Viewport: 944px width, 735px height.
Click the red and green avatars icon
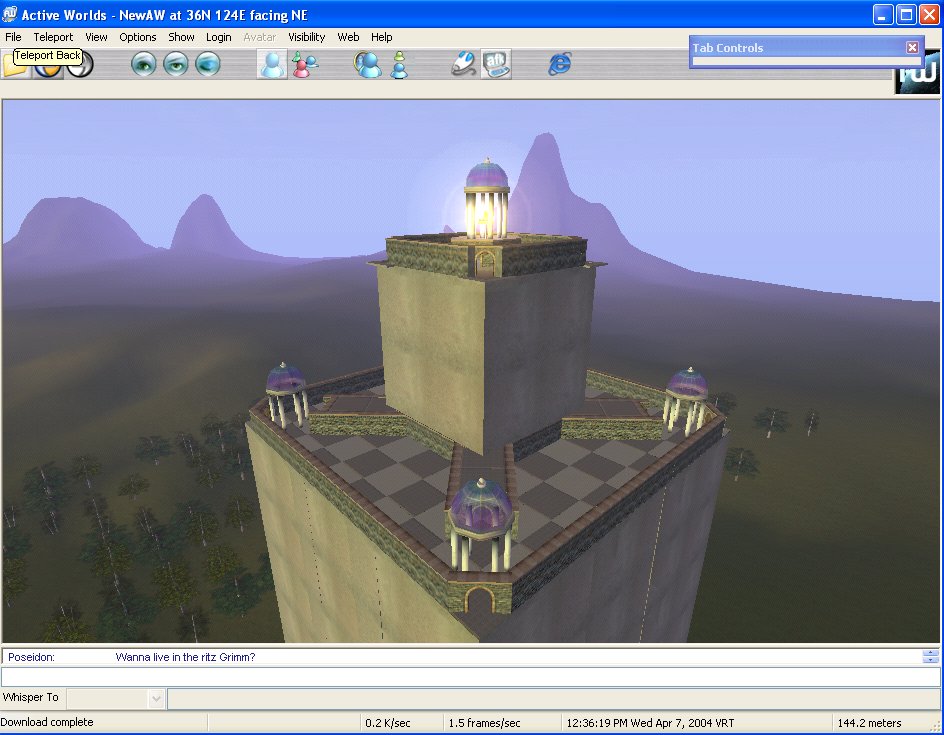point(304,65)
